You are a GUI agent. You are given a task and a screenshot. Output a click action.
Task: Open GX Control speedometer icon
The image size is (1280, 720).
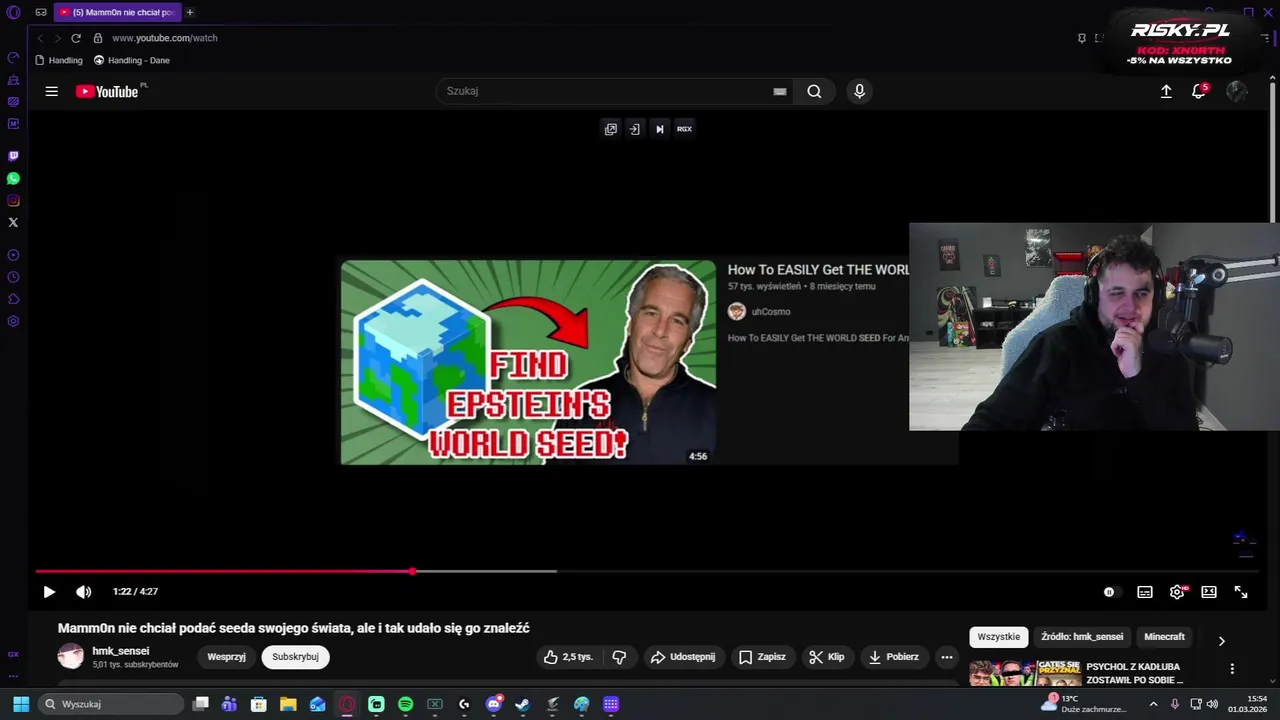[13, 57]
